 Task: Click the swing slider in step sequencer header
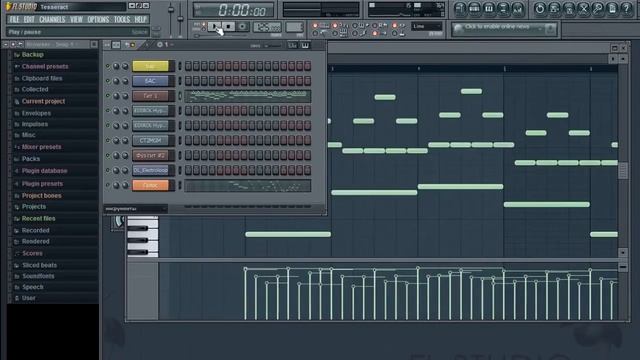tap(273, 46)
